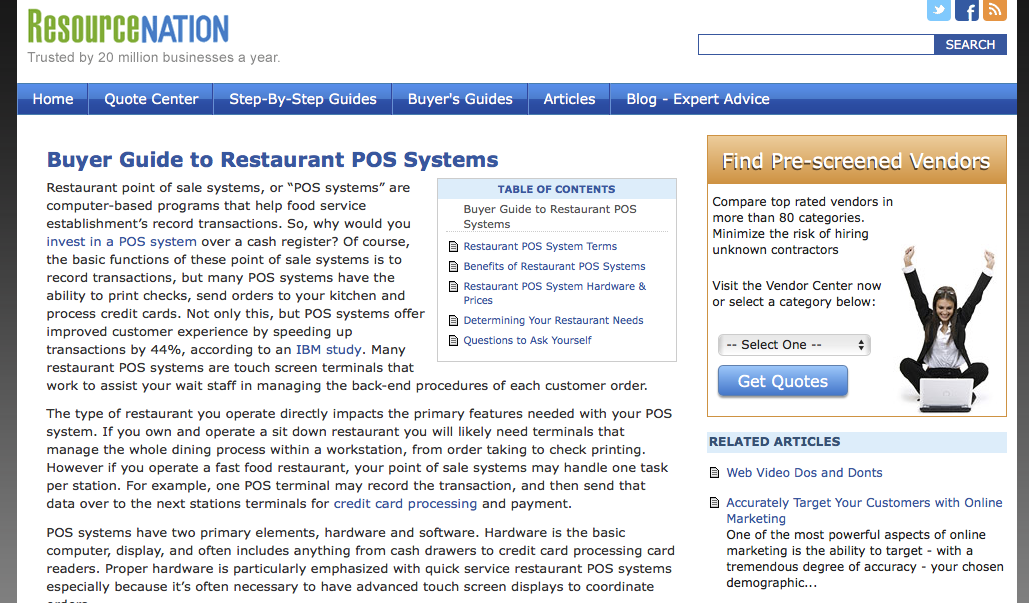Open the RSS feed icon

pyautogui.click(x=995, y=10)
